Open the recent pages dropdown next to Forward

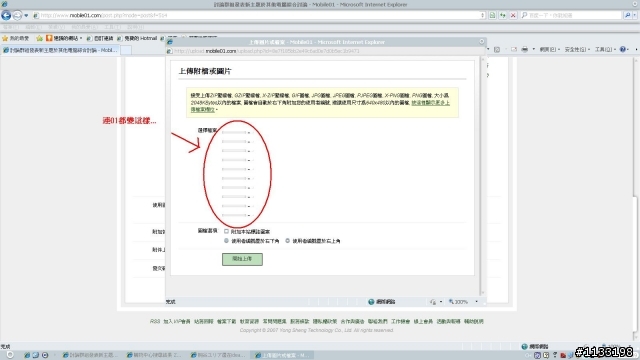[x=26, y=16]
